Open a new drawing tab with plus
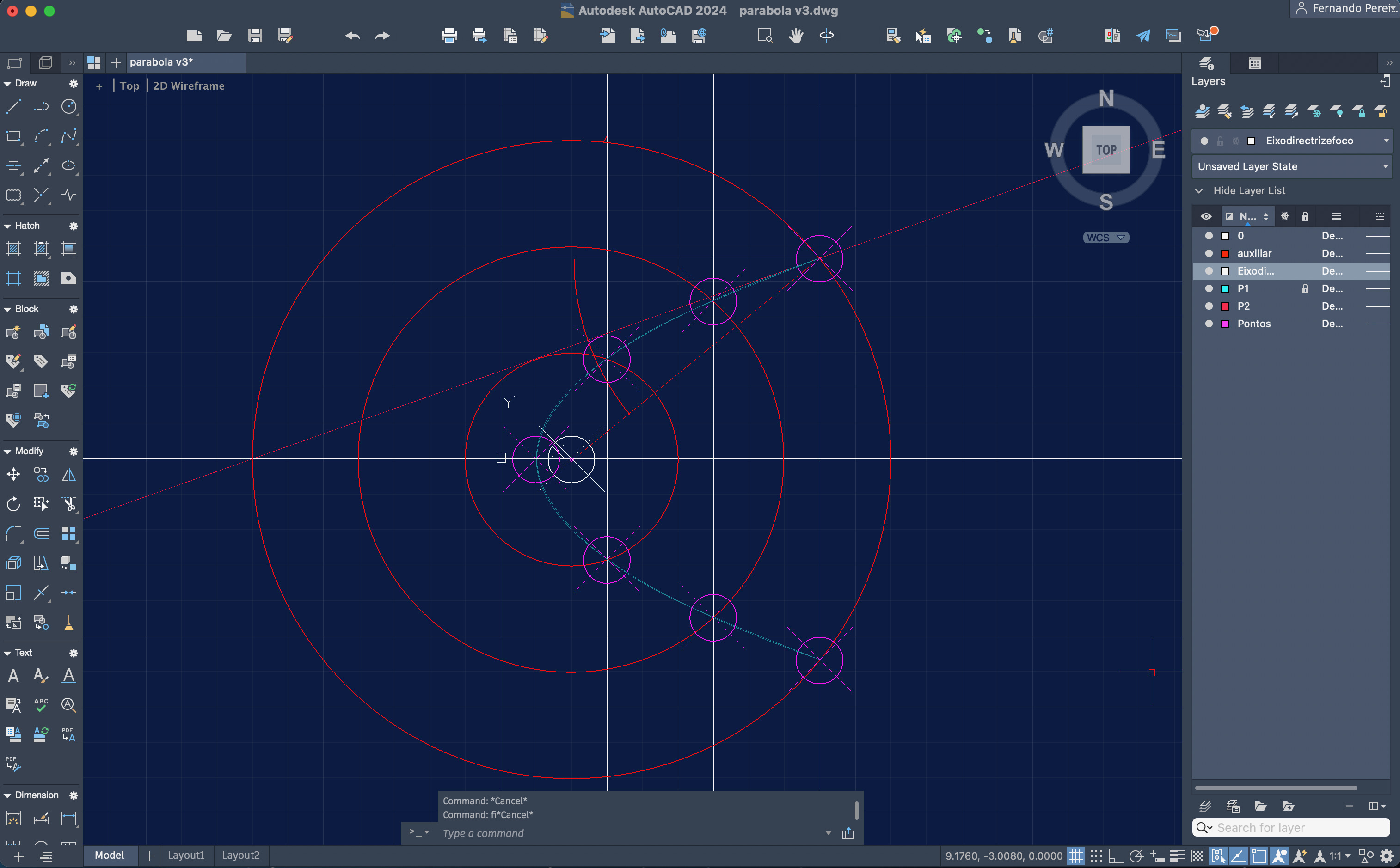This screenshot has height=868, width=1400. point(116,62)
